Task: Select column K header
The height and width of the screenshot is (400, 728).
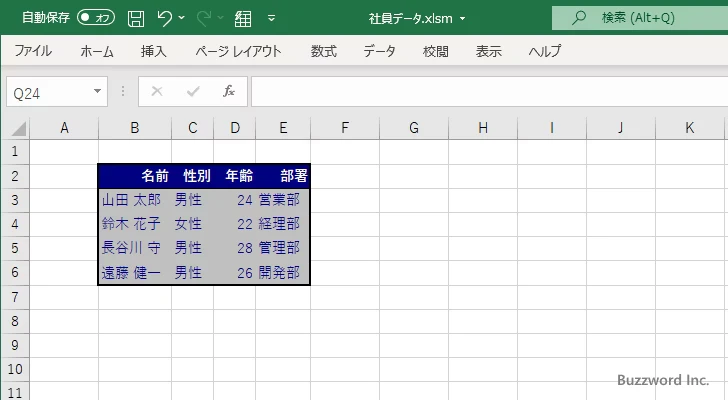Action: (690, 128)
